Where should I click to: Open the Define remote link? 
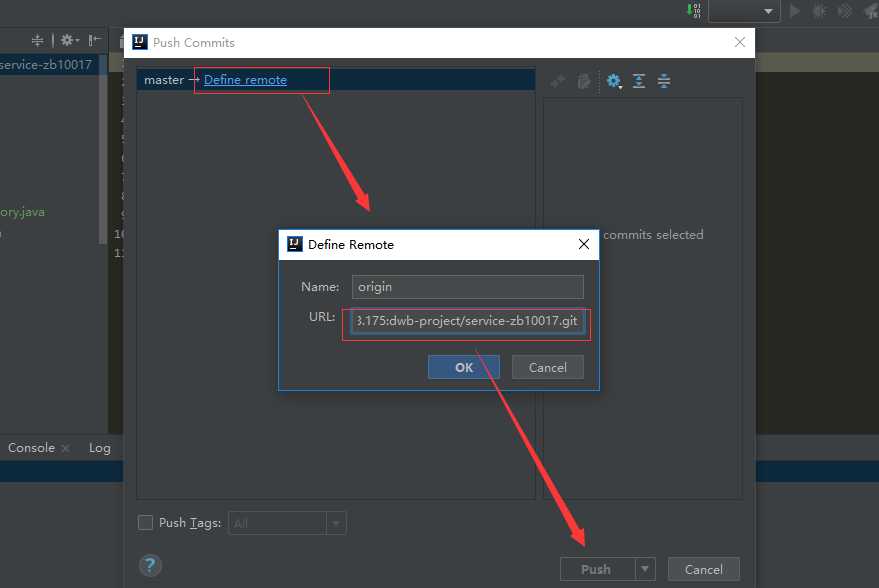(x=245, y=80)
